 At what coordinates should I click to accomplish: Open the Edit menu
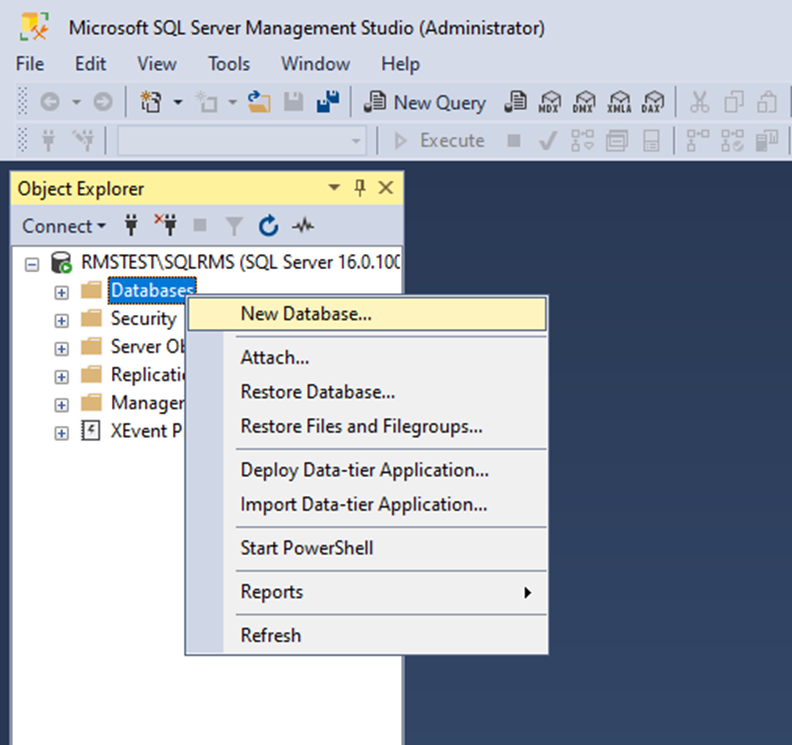pos(90,64)
